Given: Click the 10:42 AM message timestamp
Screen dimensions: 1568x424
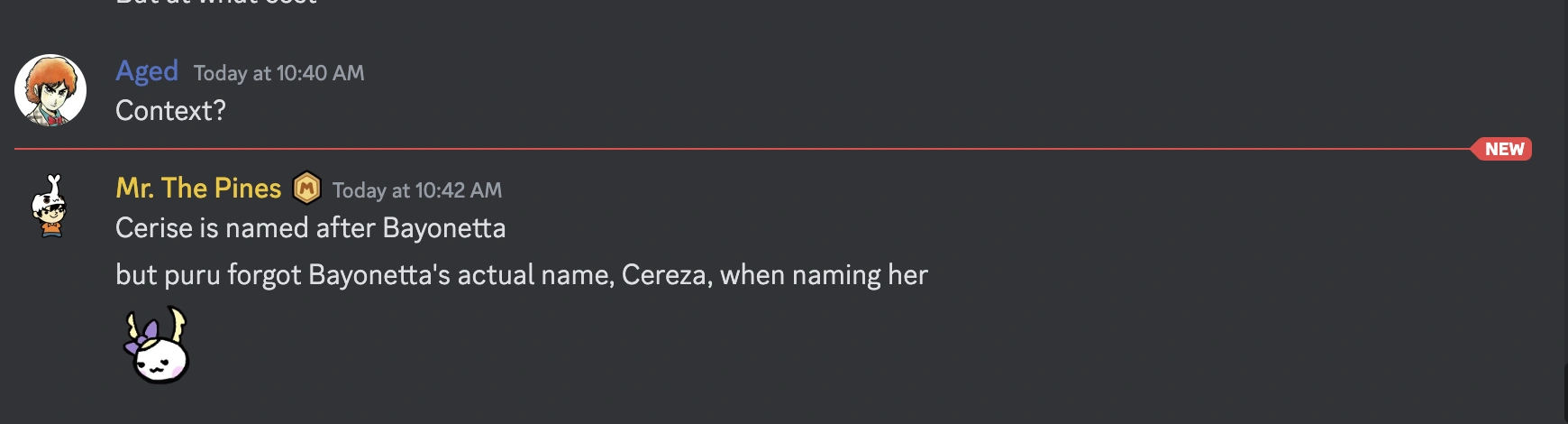Looking at the screenshot, I should point(416,190).
